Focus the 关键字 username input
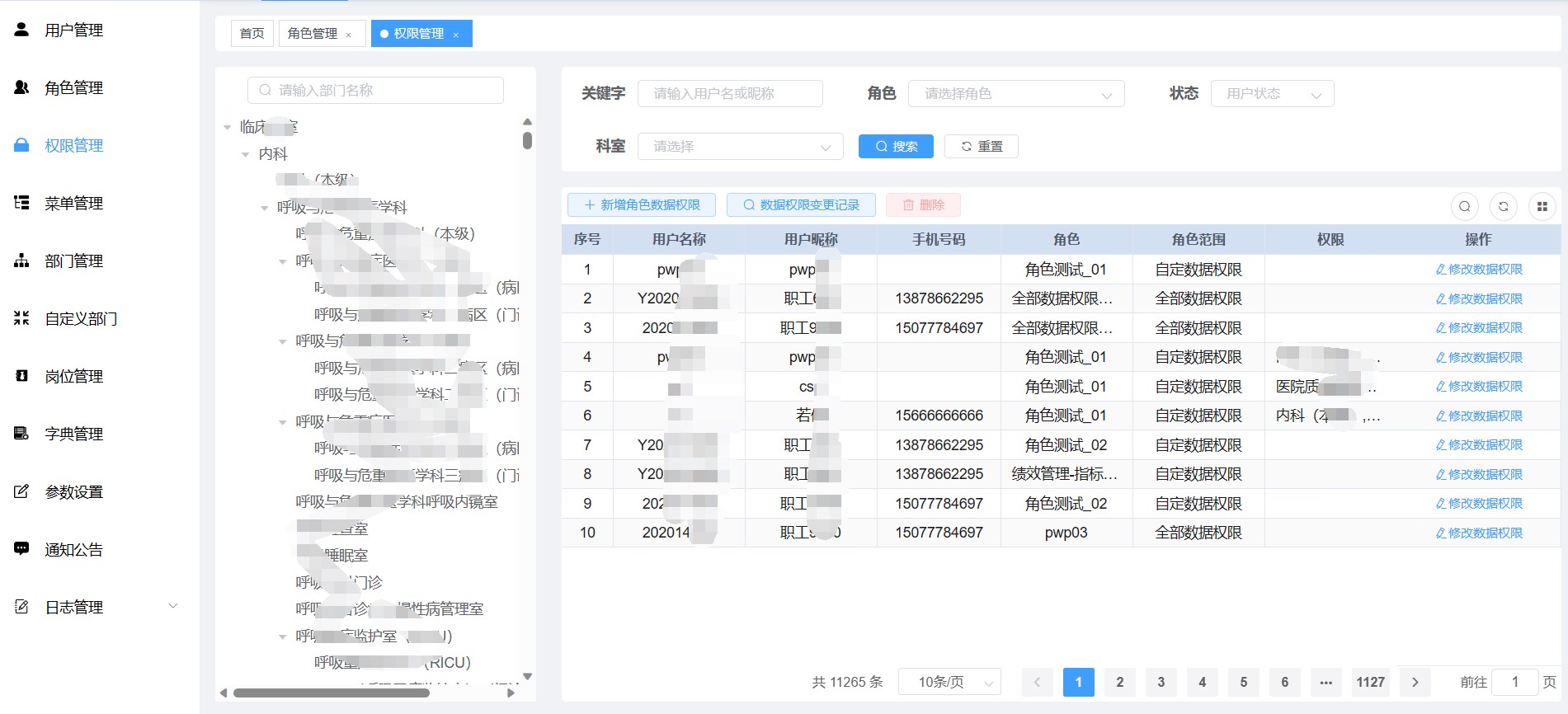This screenshot has width=1568, height=714. [730, 94]
